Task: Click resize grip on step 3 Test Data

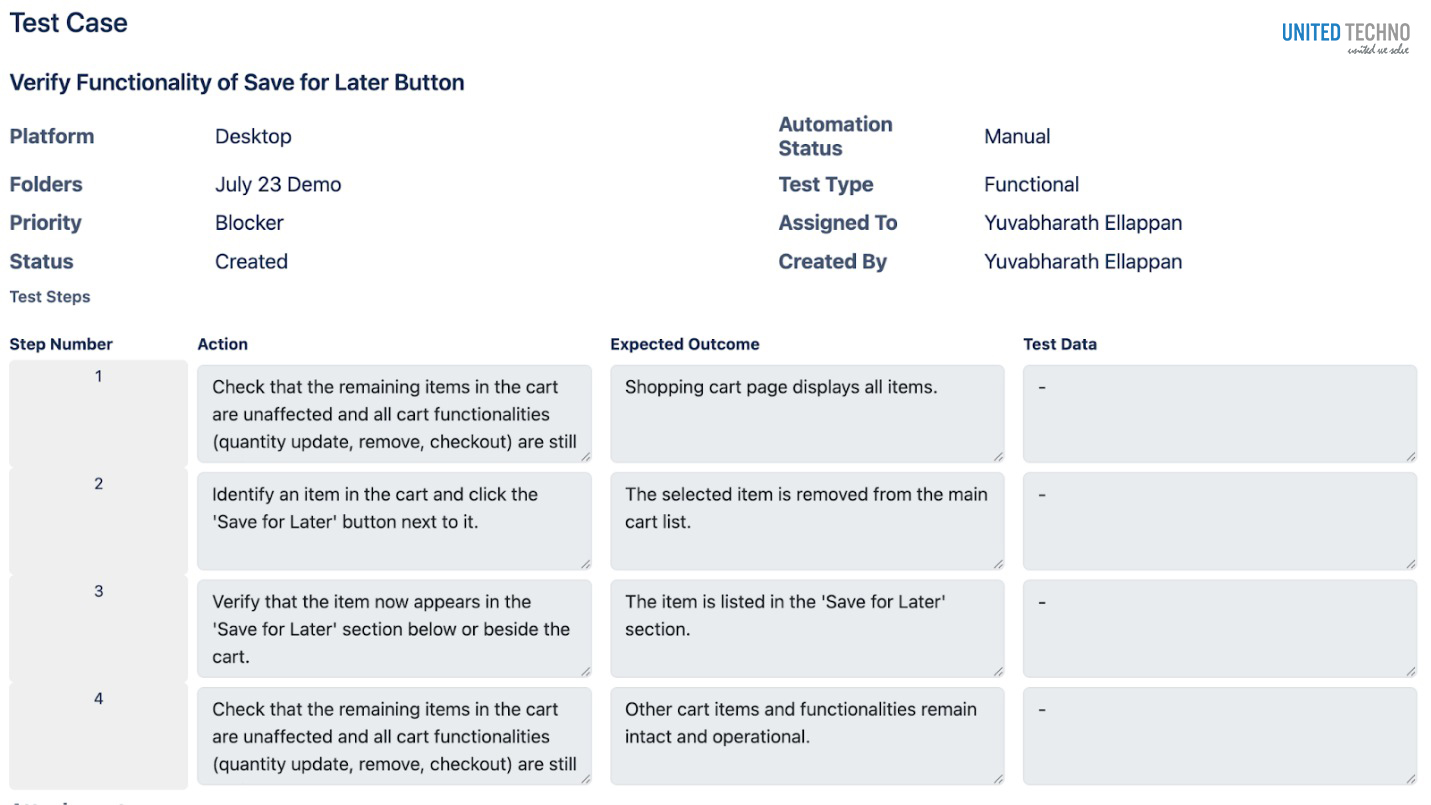Action: click(x=1410, y=671)
